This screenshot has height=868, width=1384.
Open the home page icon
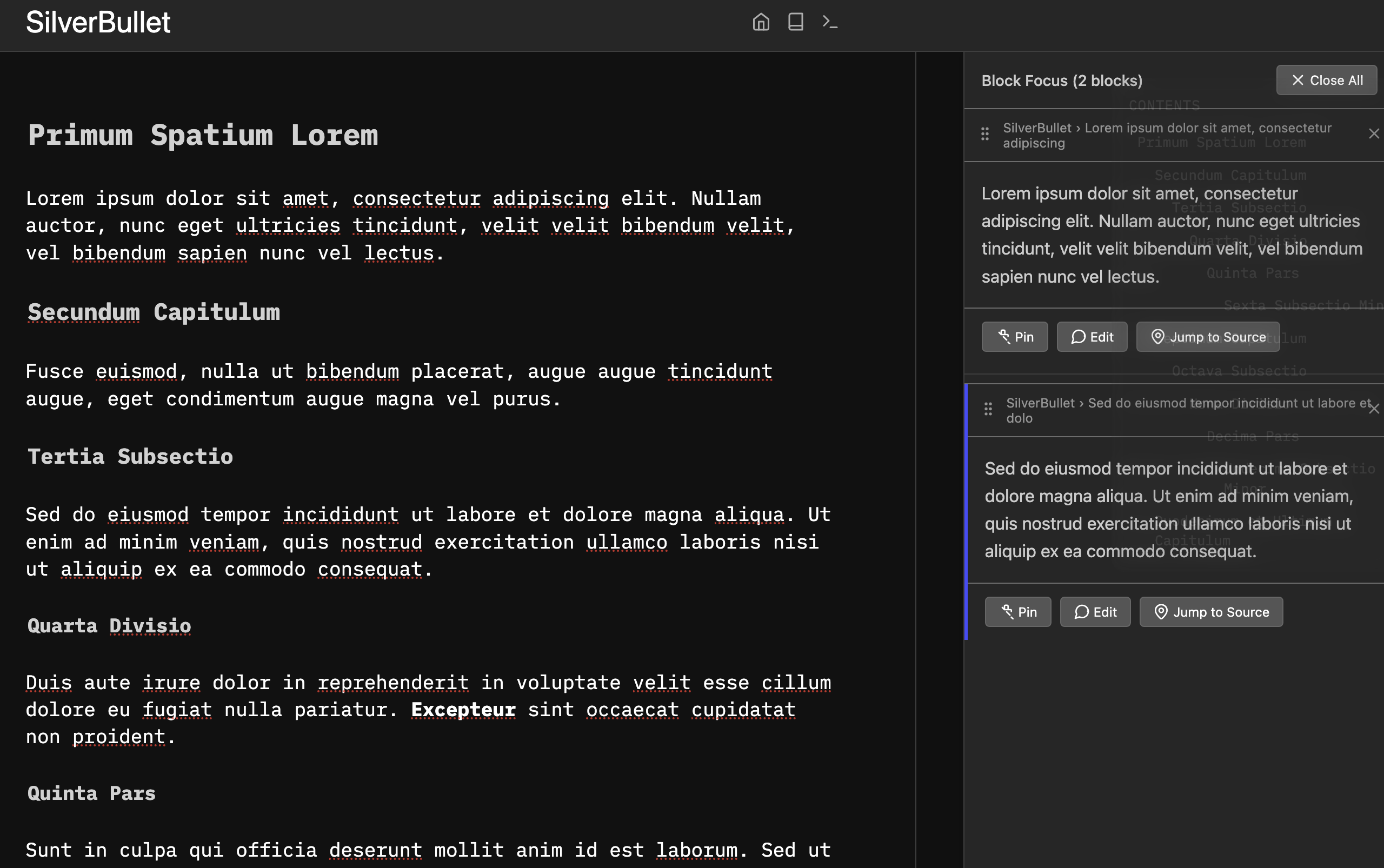point(761,22)
